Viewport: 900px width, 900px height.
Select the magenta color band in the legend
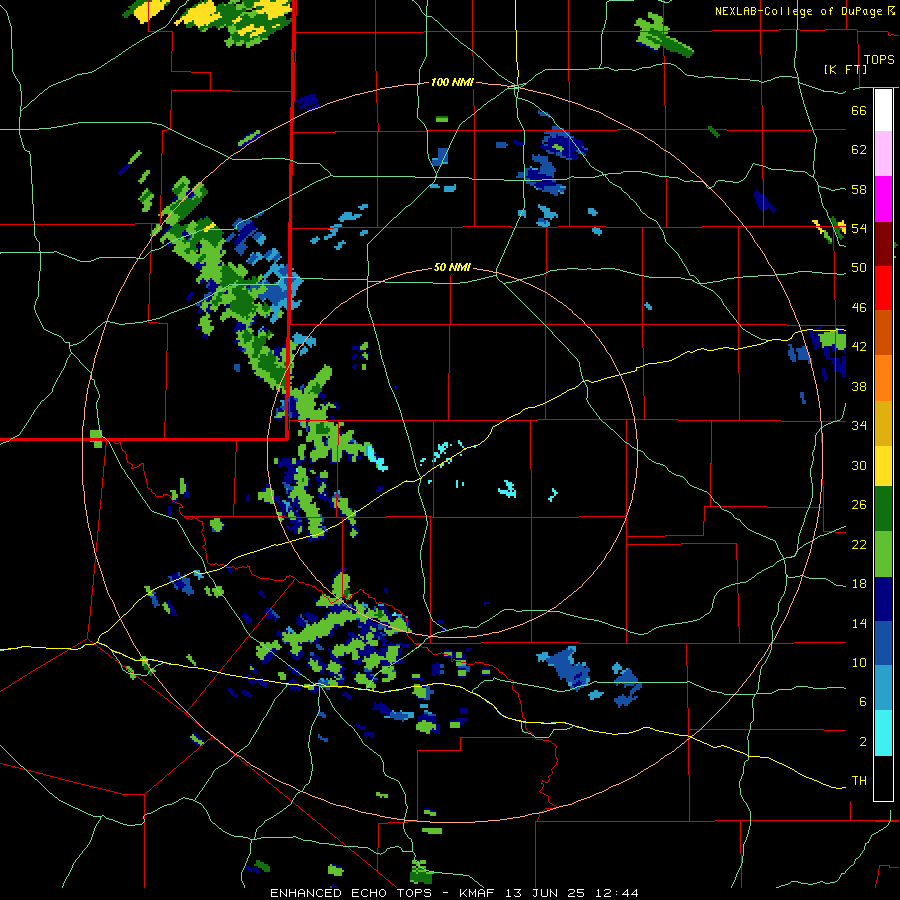883,199
